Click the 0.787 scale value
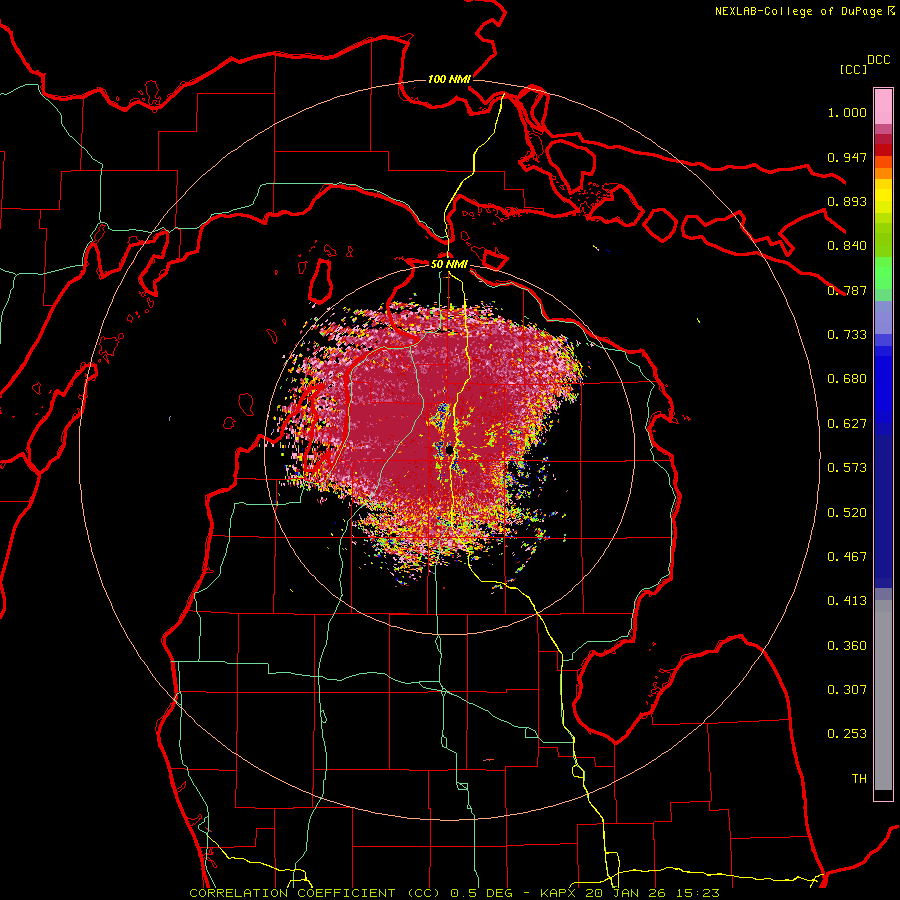This screenshot has height=900, width=900. (x=847, y=290)
